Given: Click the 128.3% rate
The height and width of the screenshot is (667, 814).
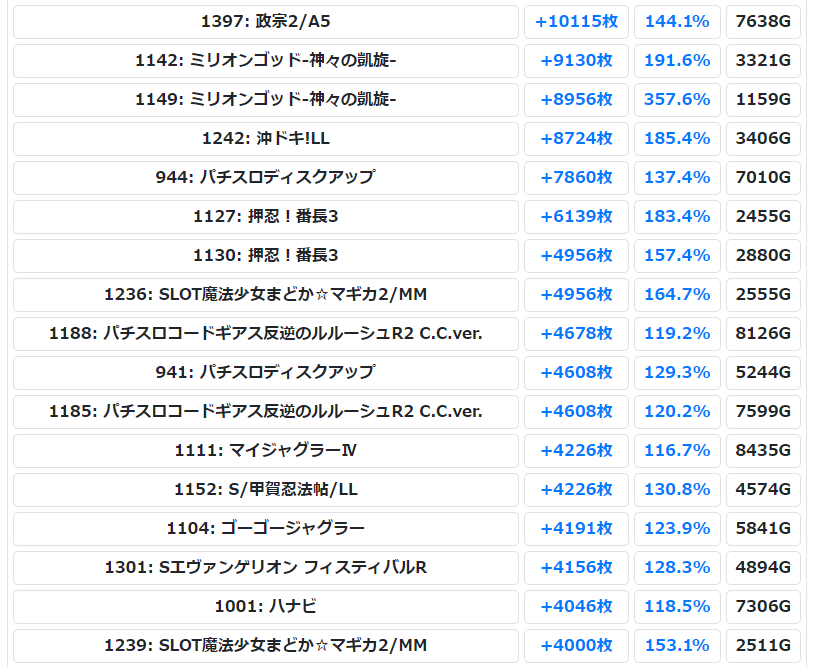Looking at the screenshot, I should [677, 568].
